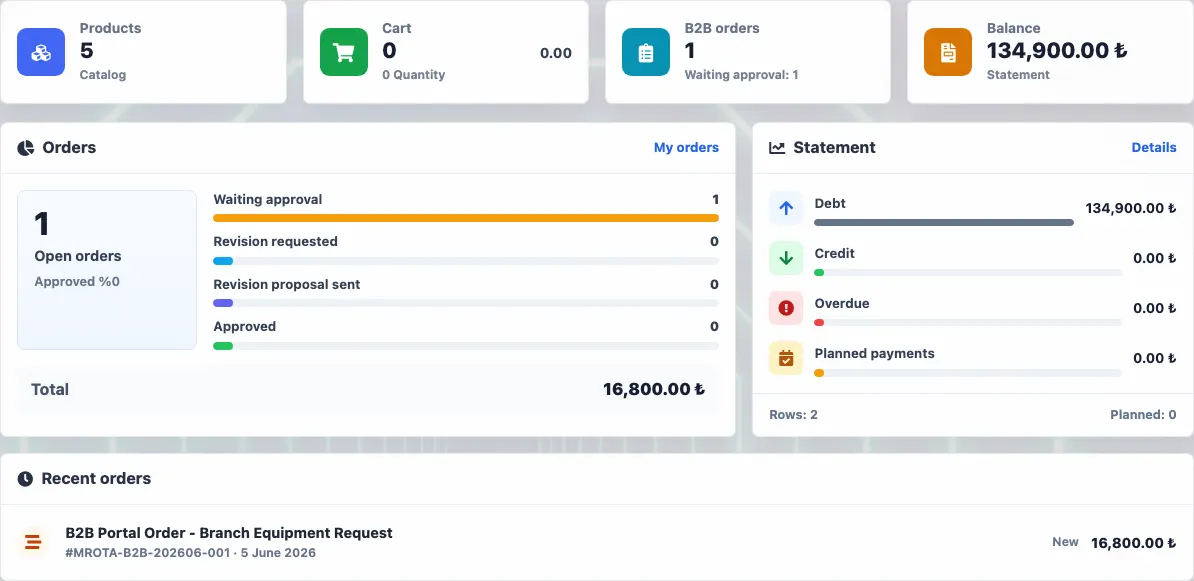Click the 'New' order status label
This screenshot has height=581, width=1194.
tap(1065, 542)
